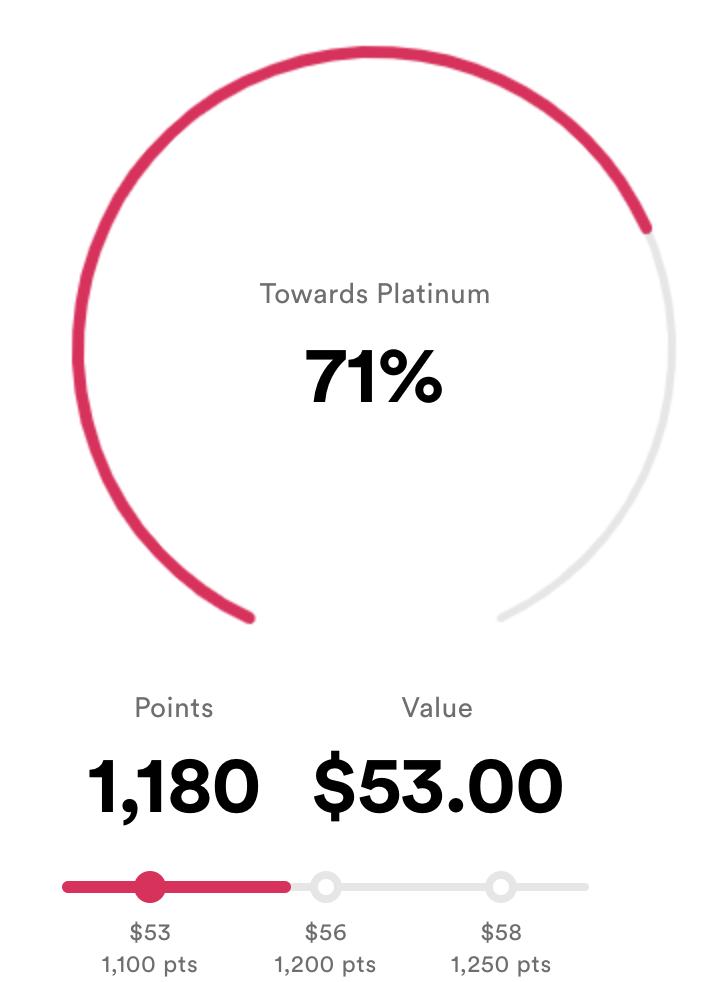Tap the $53.00 value amount
The width and height of the screenshot is (728, 982).
[x=438, y=785]
